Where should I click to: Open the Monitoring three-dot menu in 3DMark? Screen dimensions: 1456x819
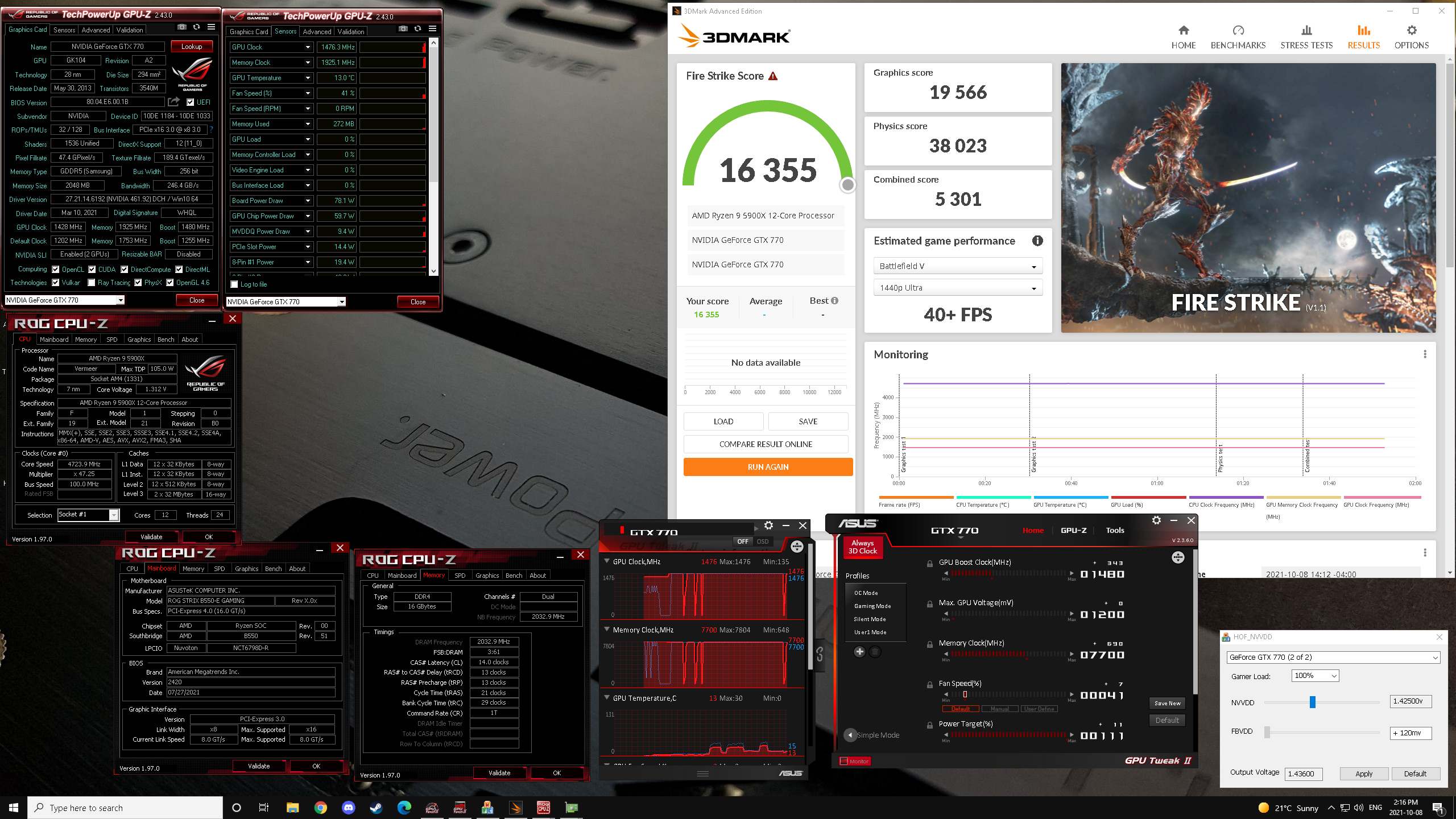(1425, 354)
